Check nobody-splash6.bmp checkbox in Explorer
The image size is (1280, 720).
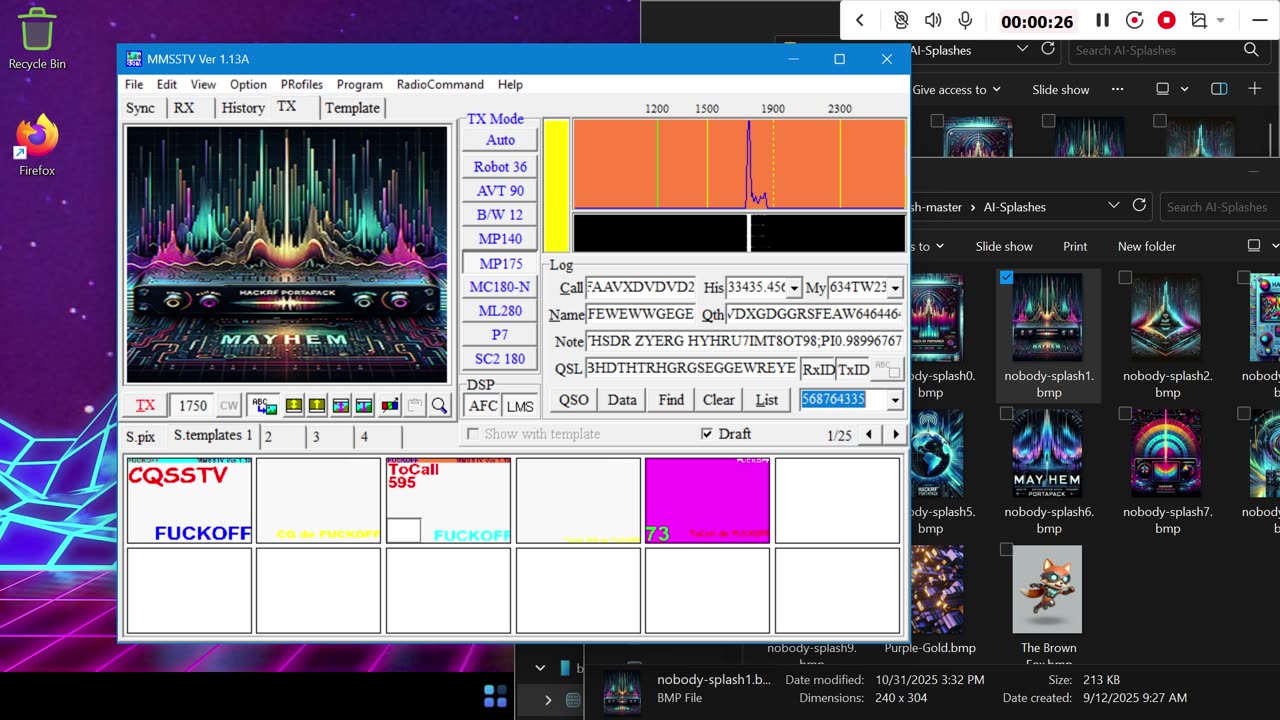[x=1006, y=413]
